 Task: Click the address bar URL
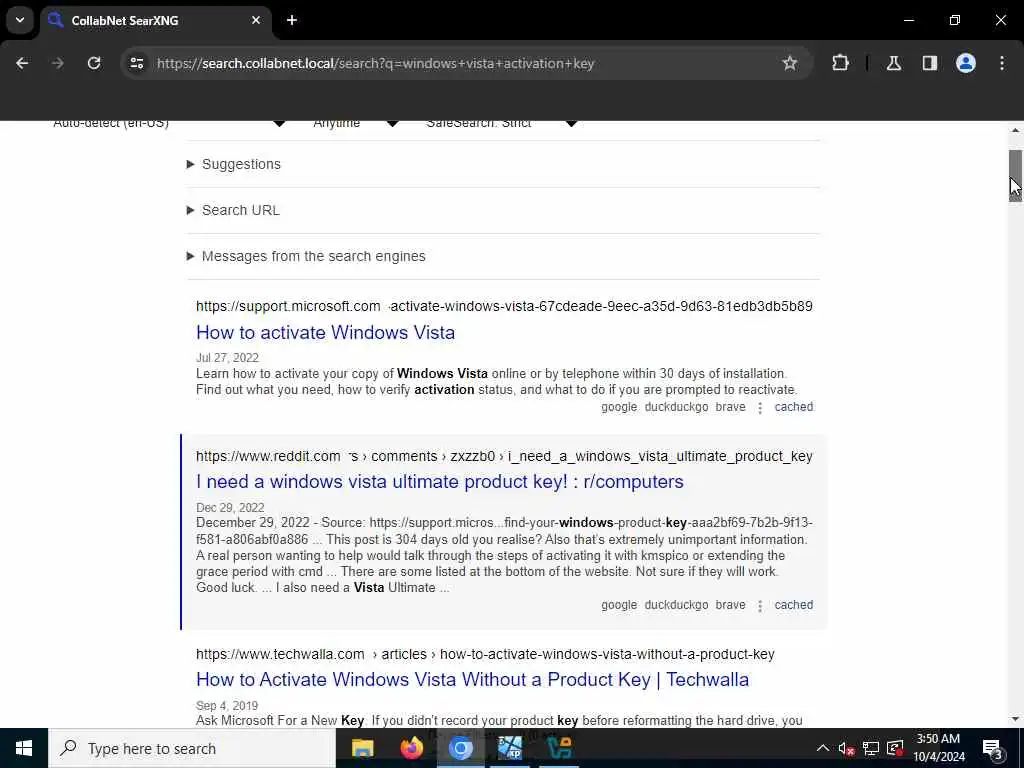(x=376, y=63)
